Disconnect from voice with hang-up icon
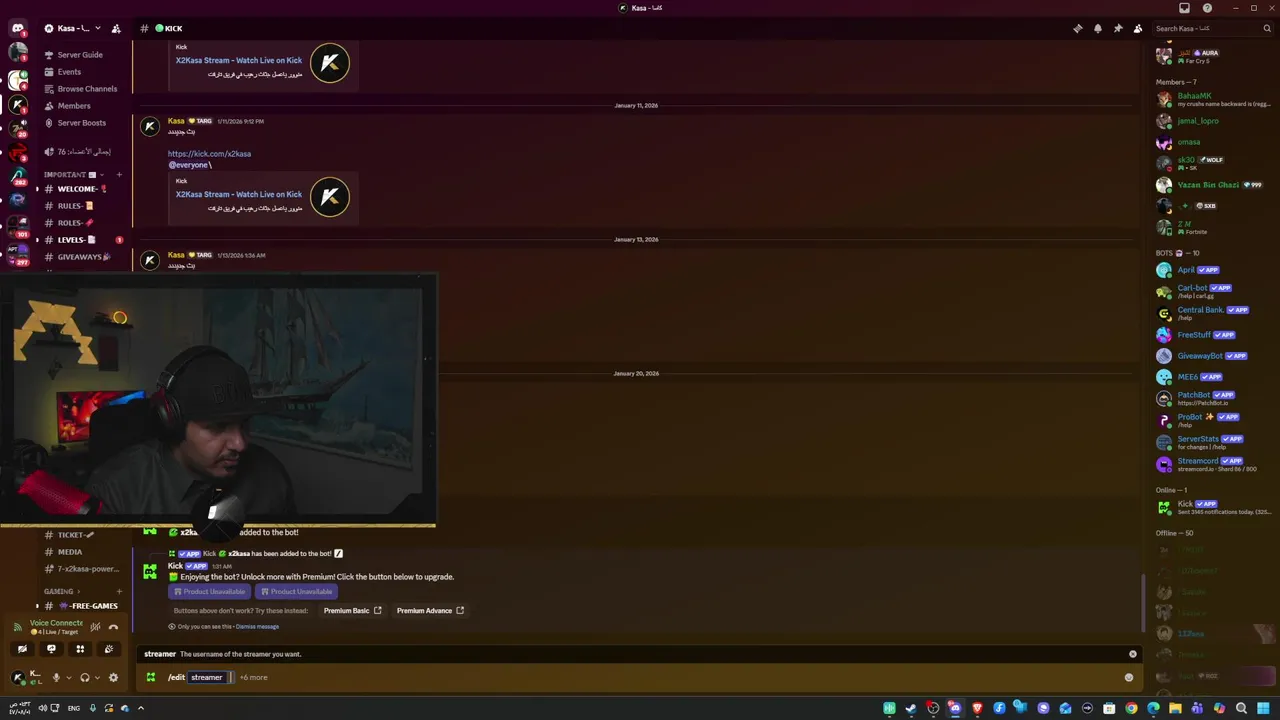 [x=113, y=627]
